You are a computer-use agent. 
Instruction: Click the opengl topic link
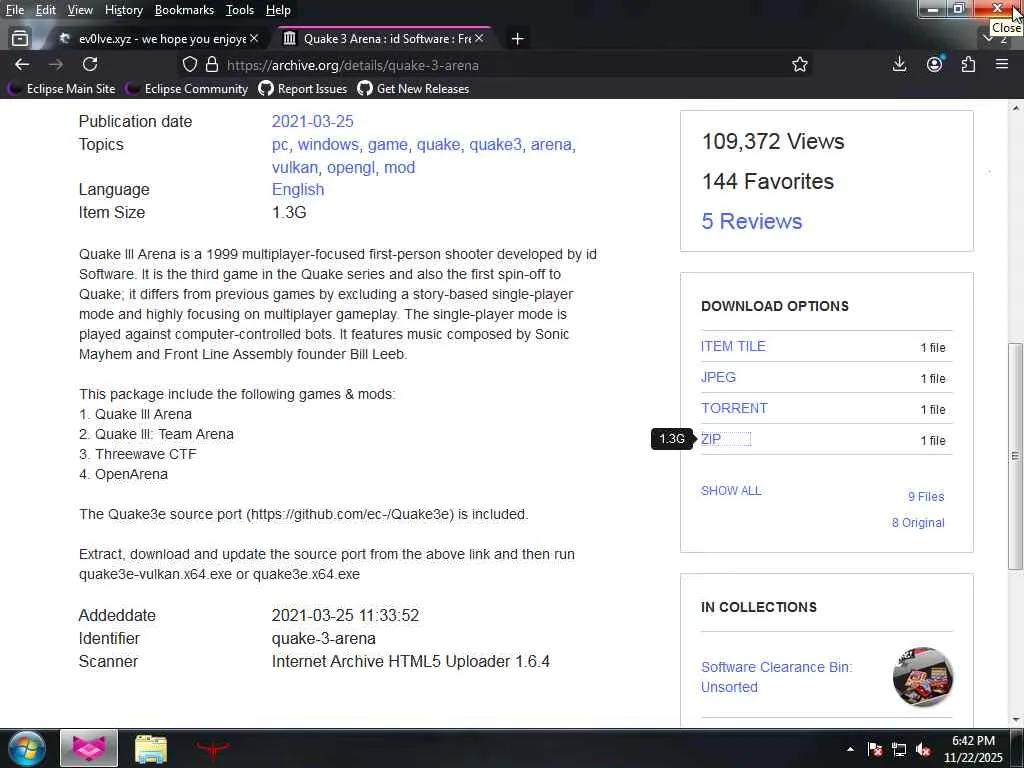[351, 167]
